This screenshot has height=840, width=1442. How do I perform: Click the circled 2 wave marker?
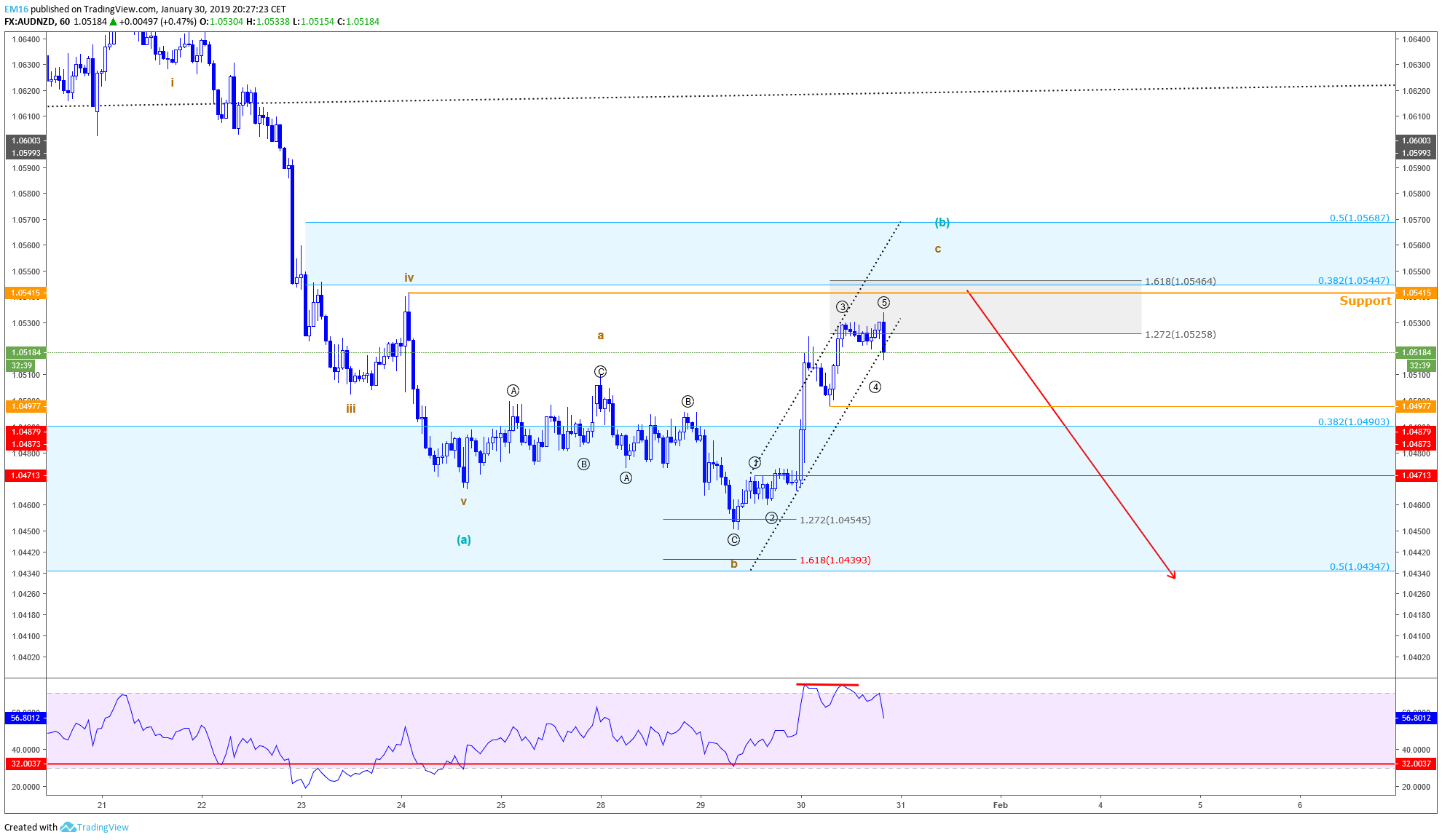coord(771,518)
